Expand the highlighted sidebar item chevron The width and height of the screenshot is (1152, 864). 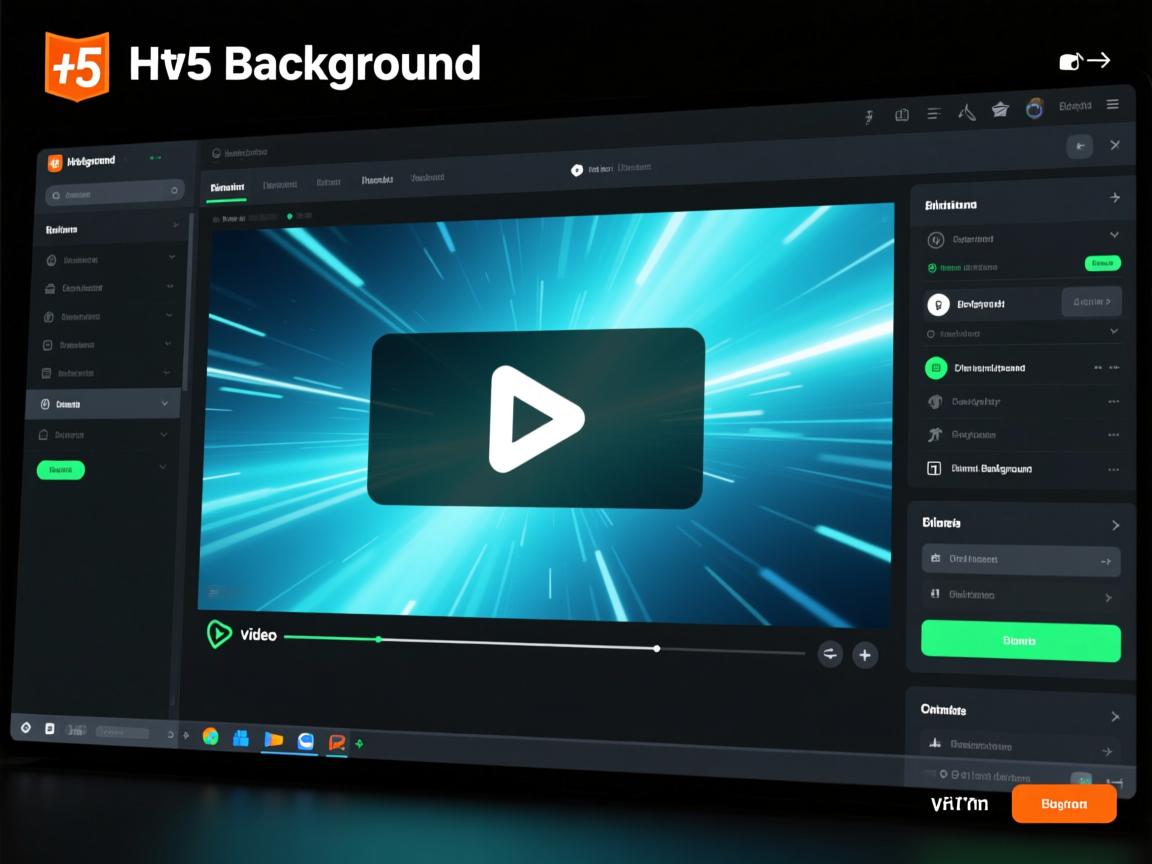[164, 404]
